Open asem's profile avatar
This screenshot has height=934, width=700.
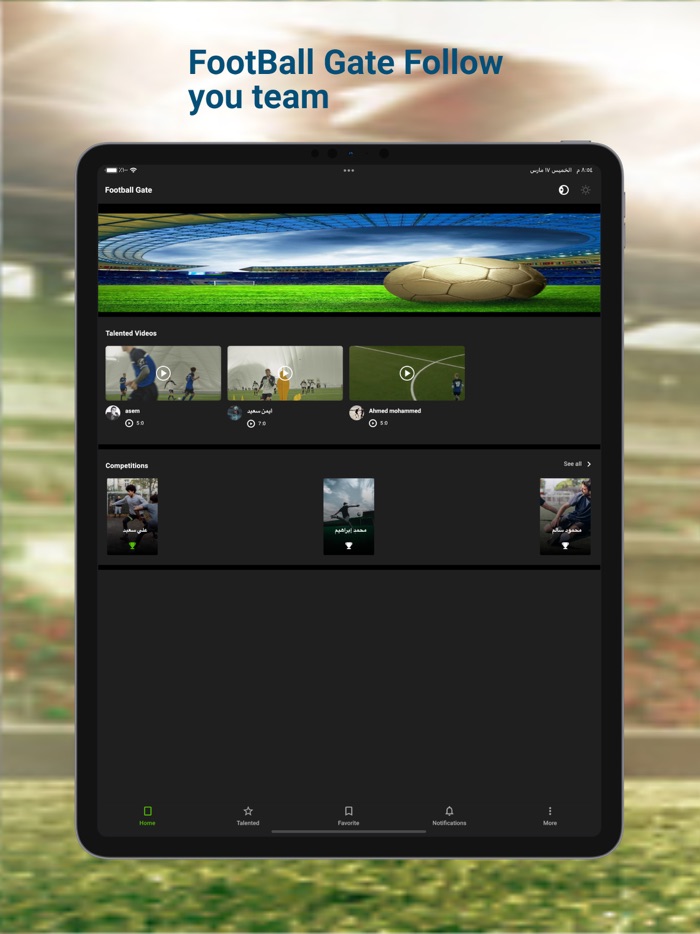coord(113,412)
